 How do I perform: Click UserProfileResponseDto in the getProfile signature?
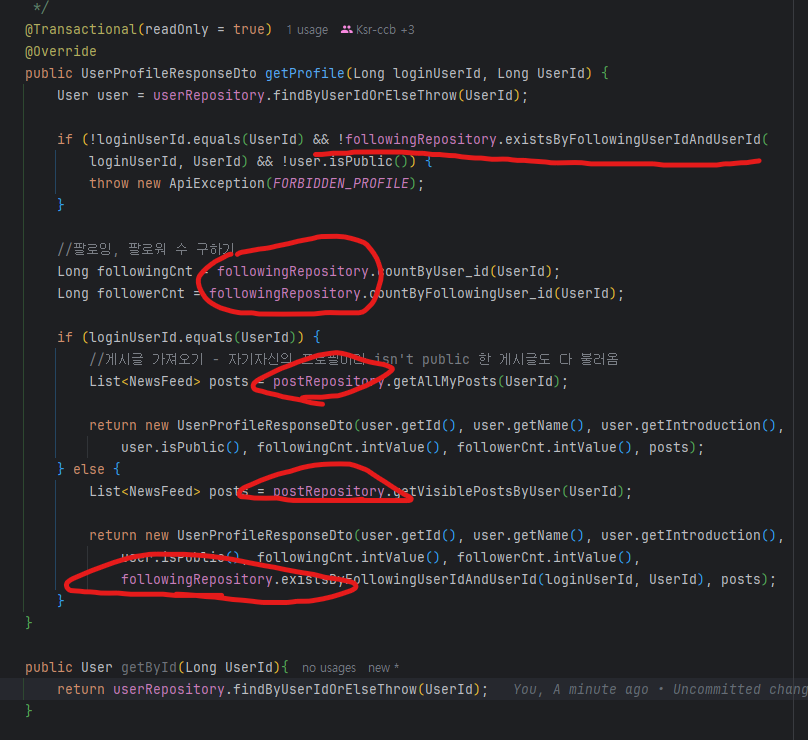[169, 73]
